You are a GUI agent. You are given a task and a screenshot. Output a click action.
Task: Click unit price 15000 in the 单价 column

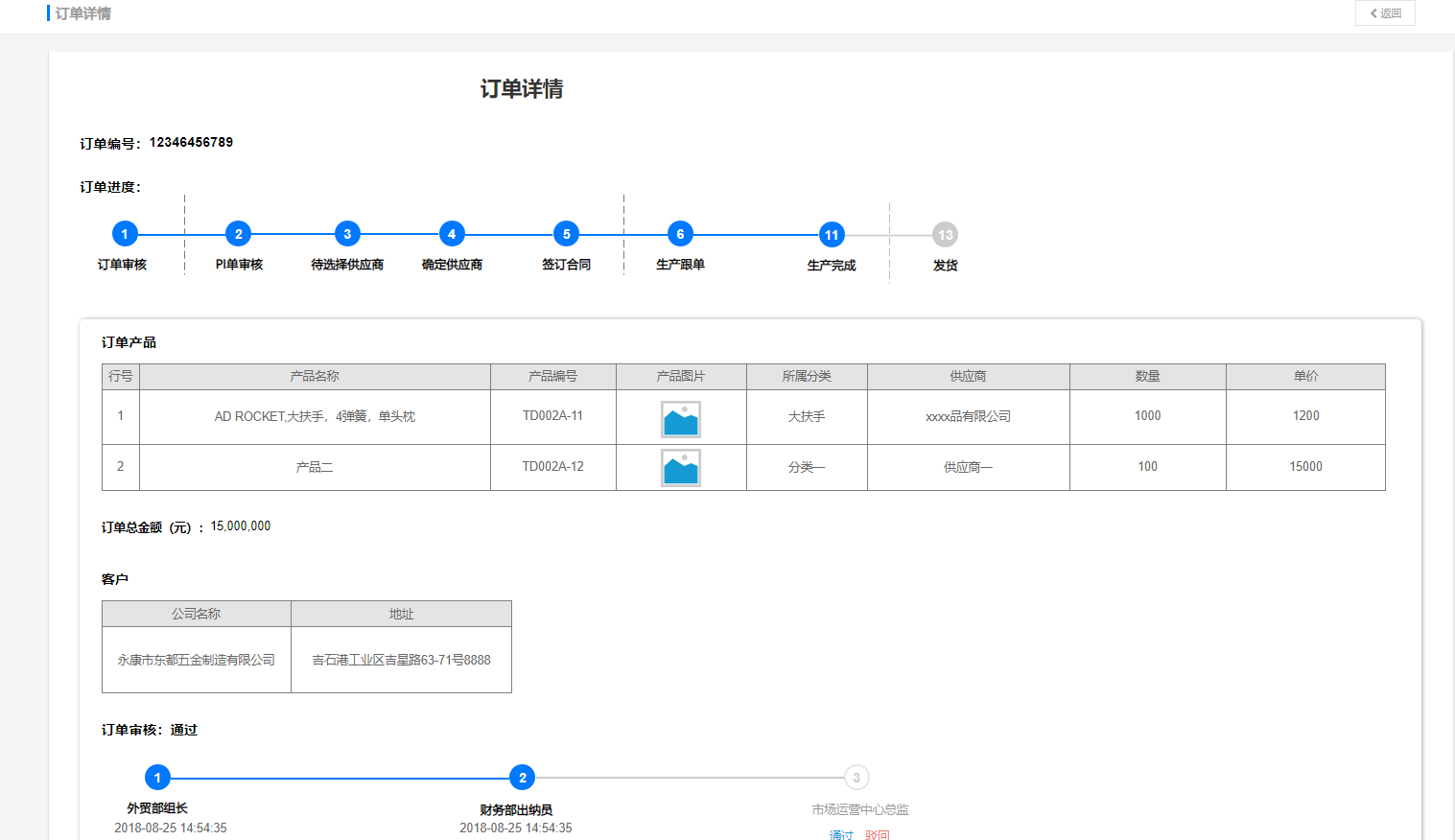[x=1306, y=467]
